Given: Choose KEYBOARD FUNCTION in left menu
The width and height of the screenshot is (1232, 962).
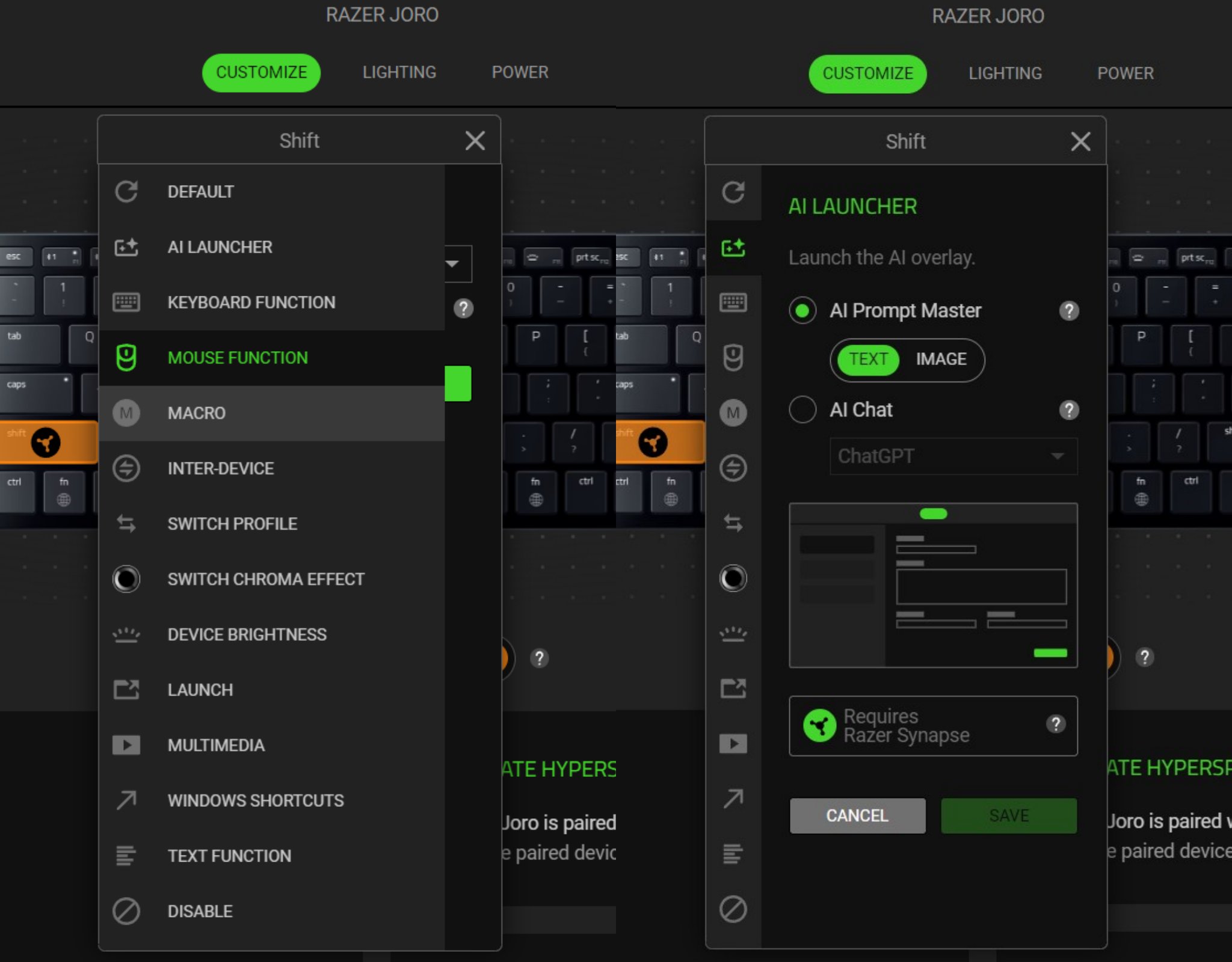Looking at the screenshot, I should [272, 302].
